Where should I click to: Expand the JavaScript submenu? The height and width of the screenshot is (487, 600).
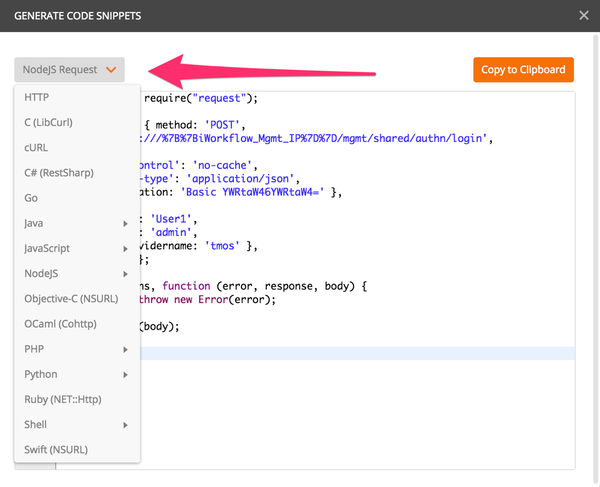[x=125, y=248]
